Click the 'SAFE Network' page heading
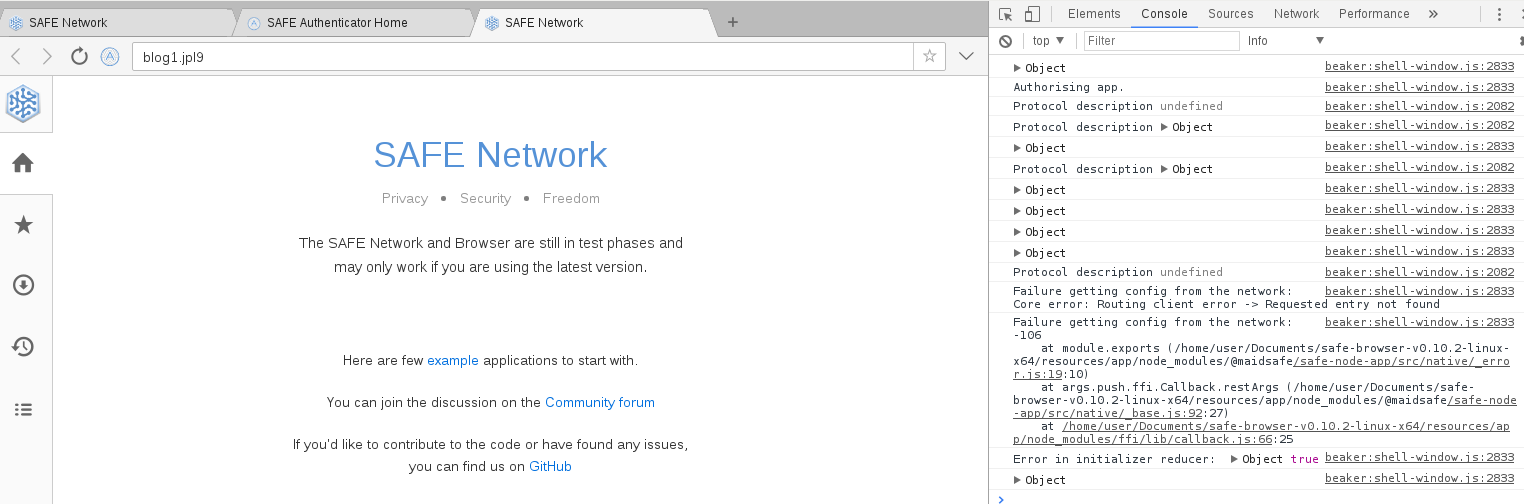This screenshot has height=504, width=1524. [x=490, y=155]
